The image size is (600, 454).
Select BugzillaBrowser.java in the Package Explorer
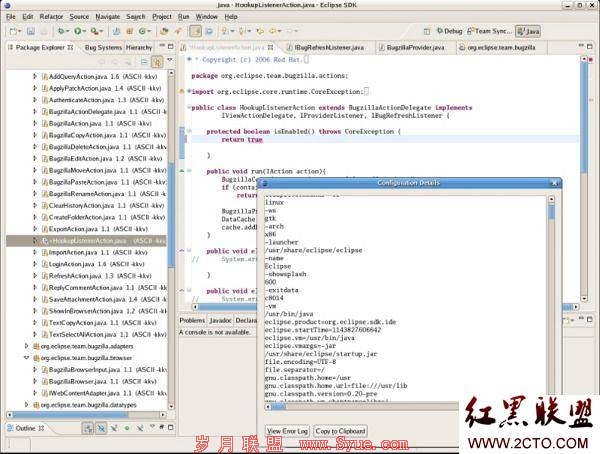[x=99, y=381]
